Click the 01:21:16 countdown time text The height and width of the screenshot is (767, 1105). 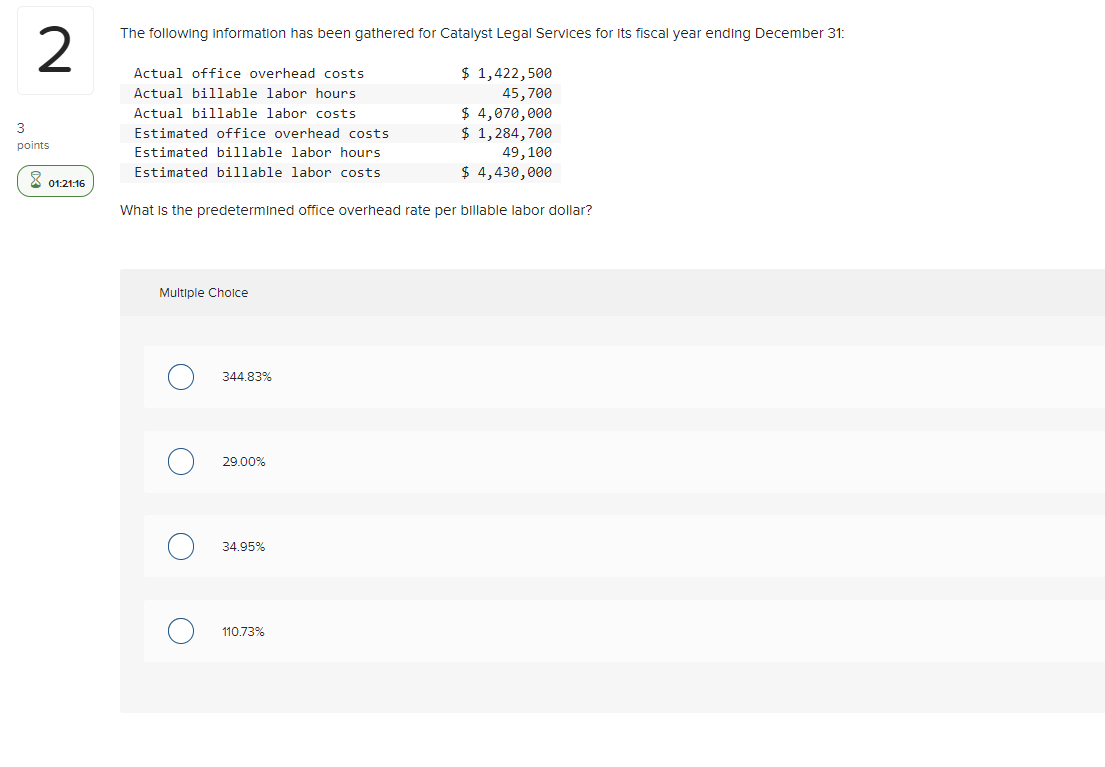66,183
